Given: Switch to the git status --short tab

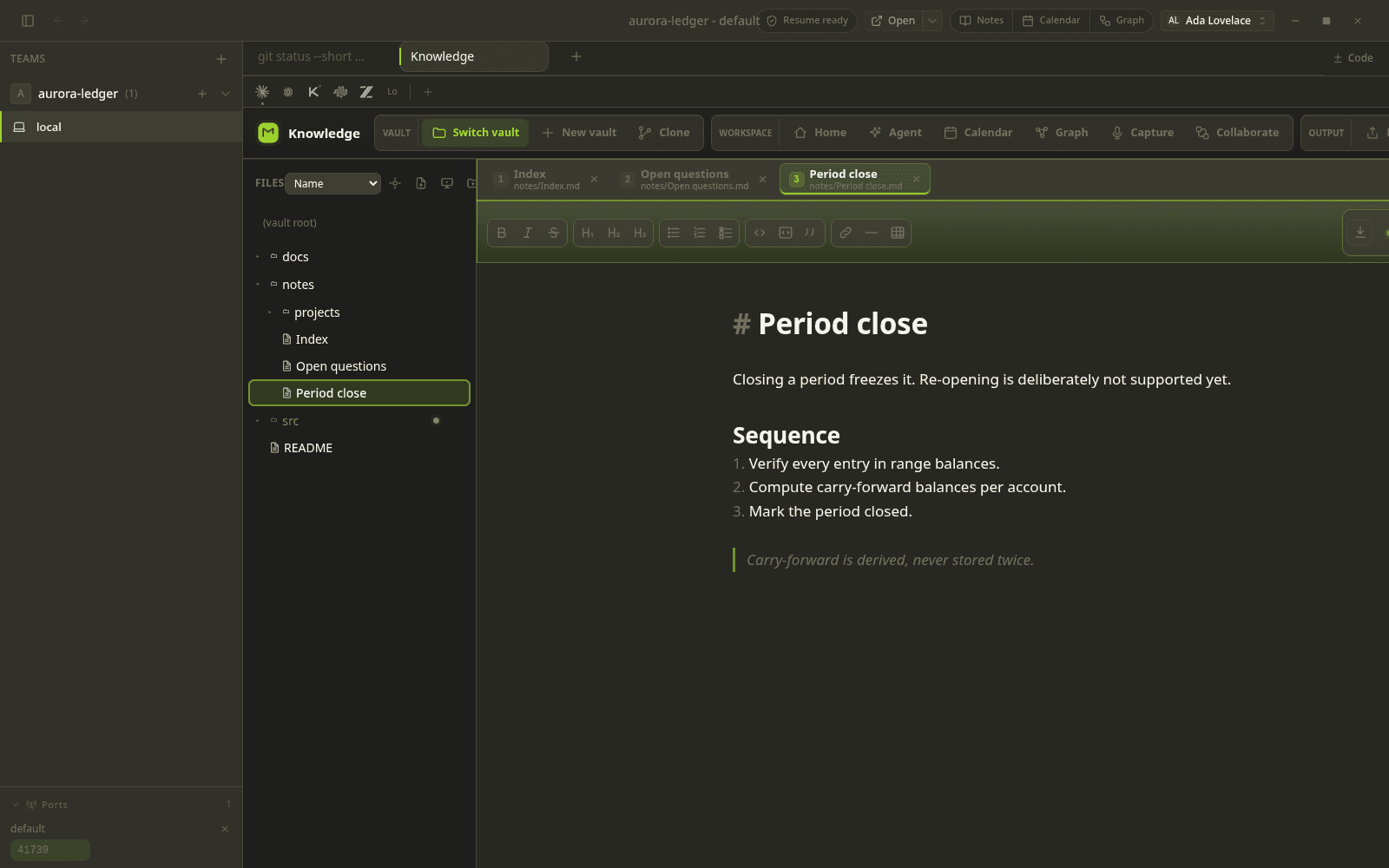Looking at the screenshot, I should click(x=311, y=56).
